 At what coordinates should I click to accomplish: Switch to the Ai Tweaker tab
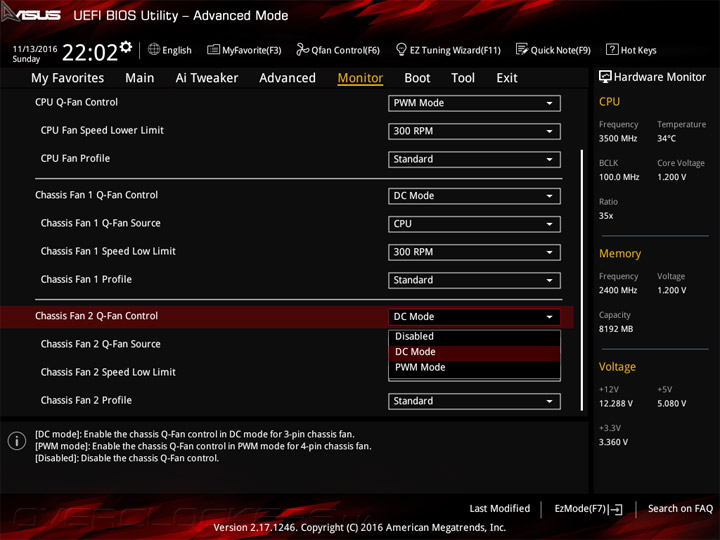[x=207, y=78]
